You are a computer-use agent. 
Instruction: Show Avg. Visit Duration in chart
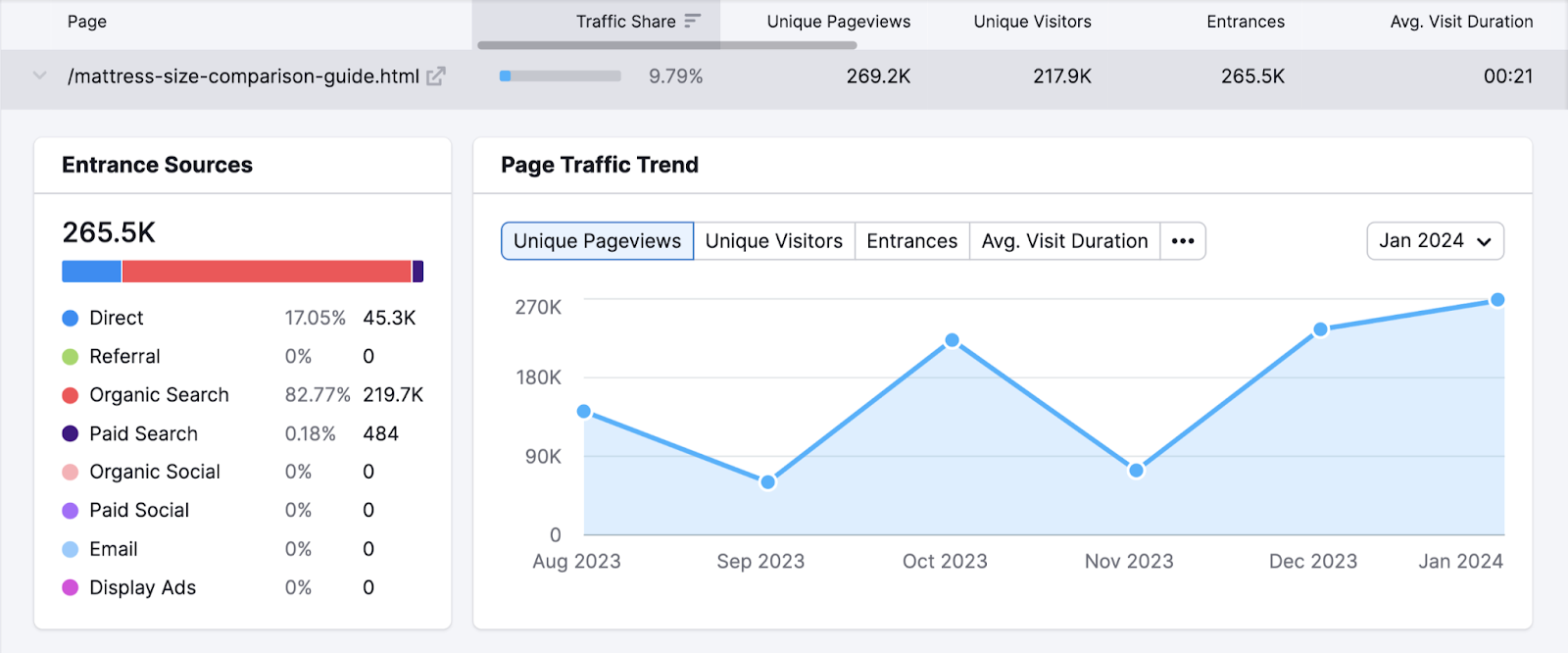point(1064,241)
